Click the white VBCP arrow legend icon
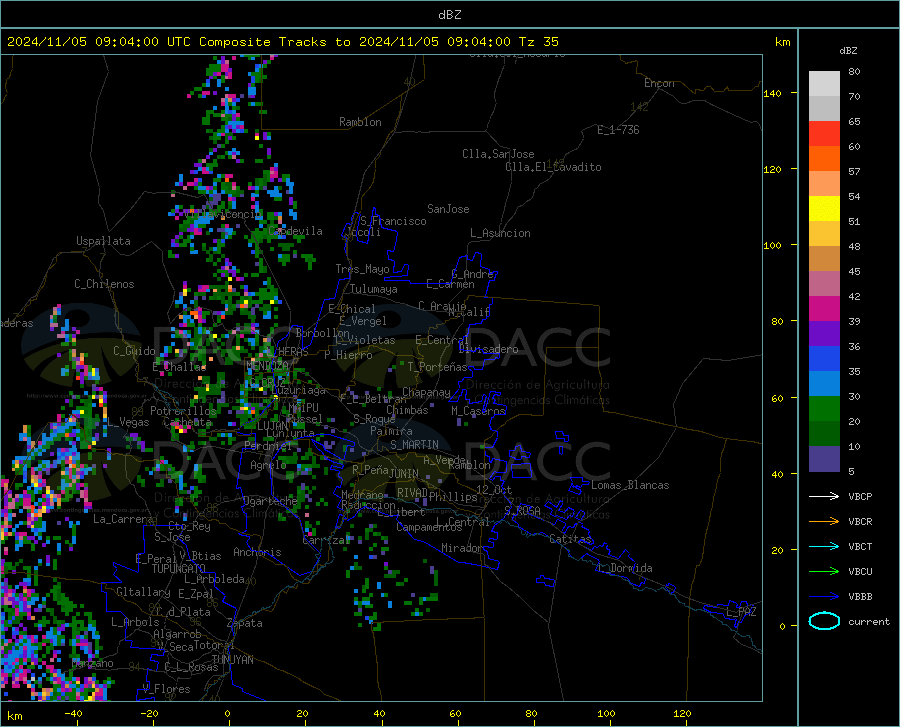The height and width of the screenshot is (727, 900). coord(824,496)
